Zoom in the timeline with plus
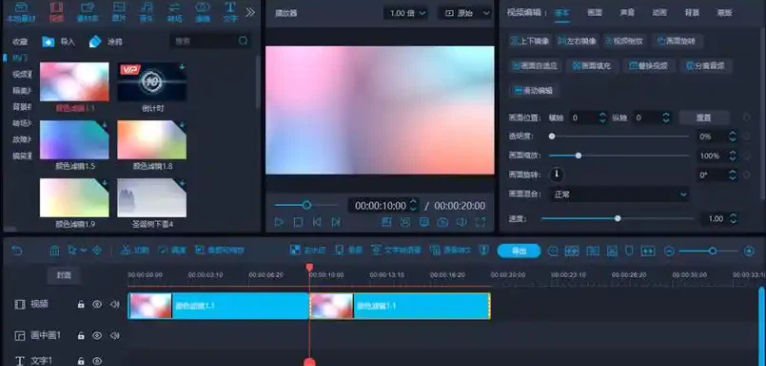The image size is (766, 366). click(x=748, y=251)
